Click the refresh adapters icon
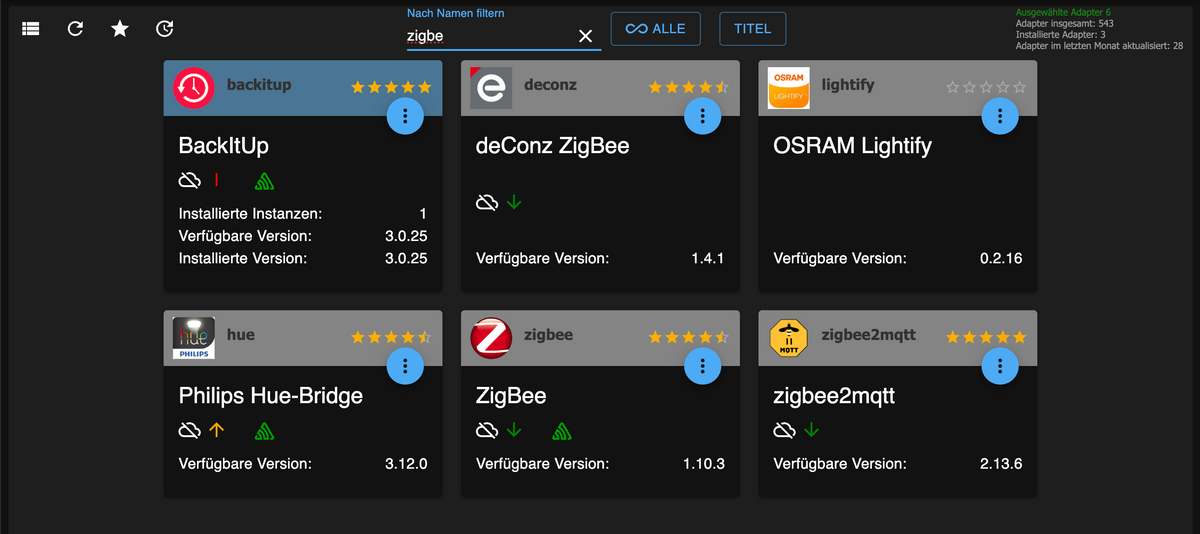The width and height of the screenshot is (1200, 534). tap(75, 29)
